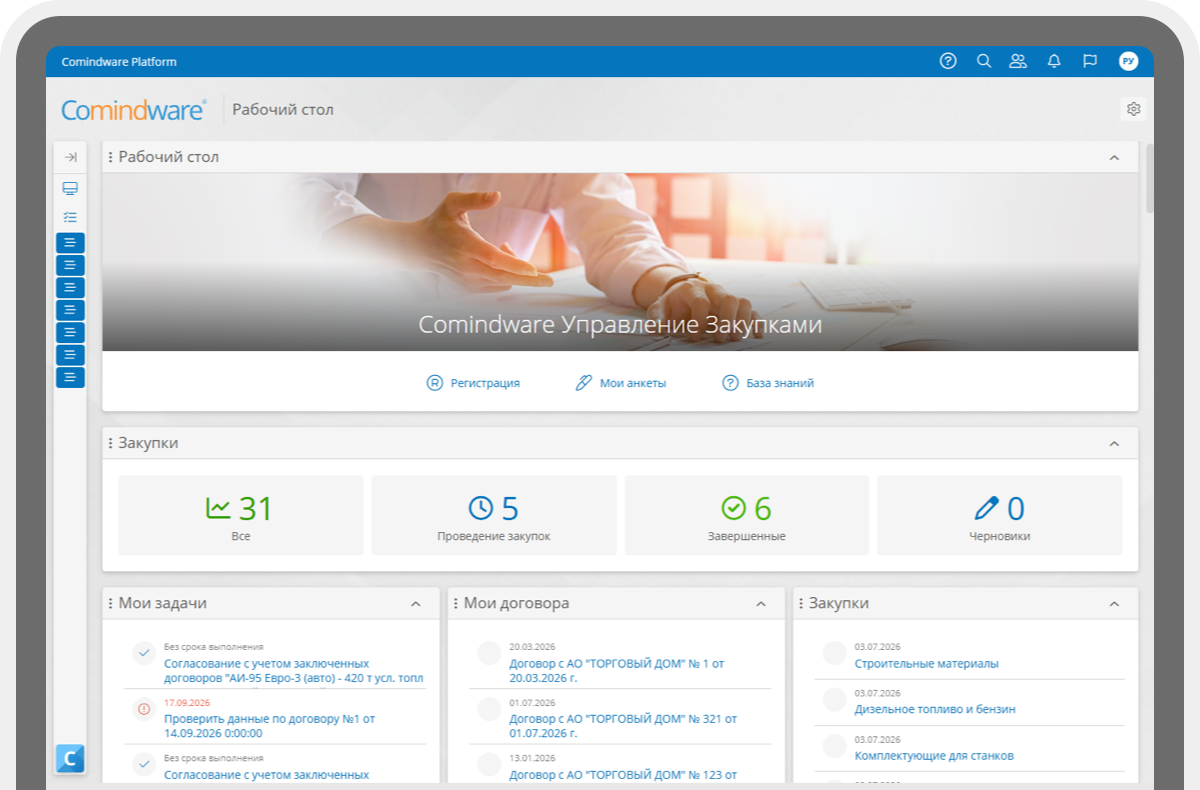
Task: Click the red alert icon beside Проверить данные task
Action: coord(144,709)
